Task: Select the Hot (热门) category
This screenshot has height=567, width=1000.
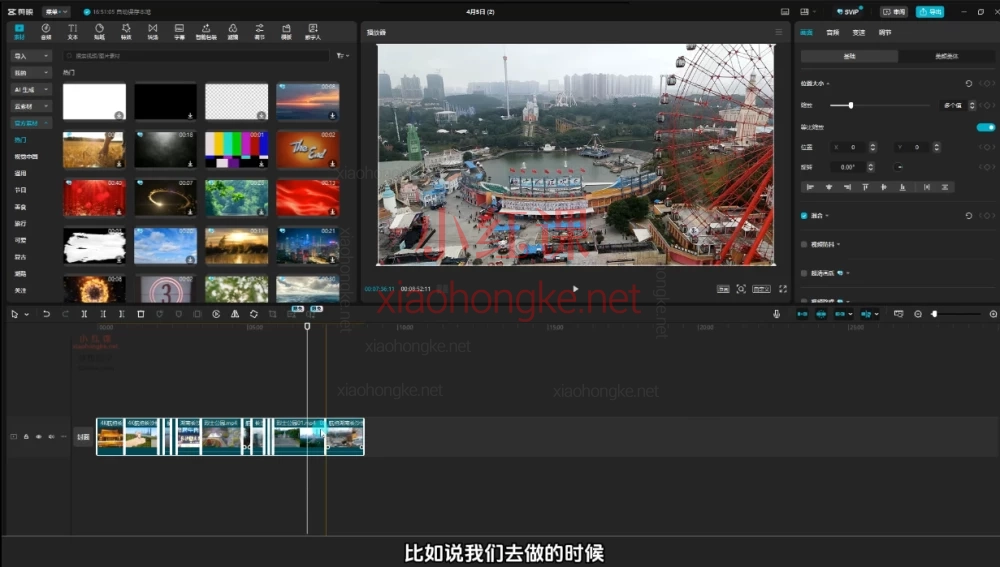Action: tap(20, 140)
